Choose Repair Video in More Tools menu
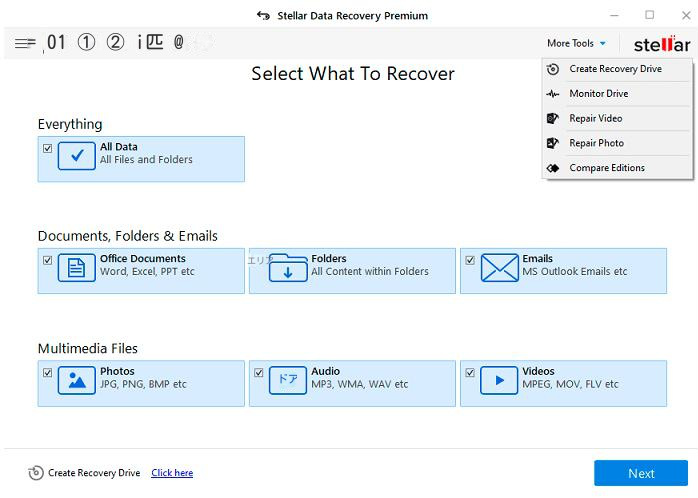Viewport: 698px width, 498px height. (x=617, y=118)
